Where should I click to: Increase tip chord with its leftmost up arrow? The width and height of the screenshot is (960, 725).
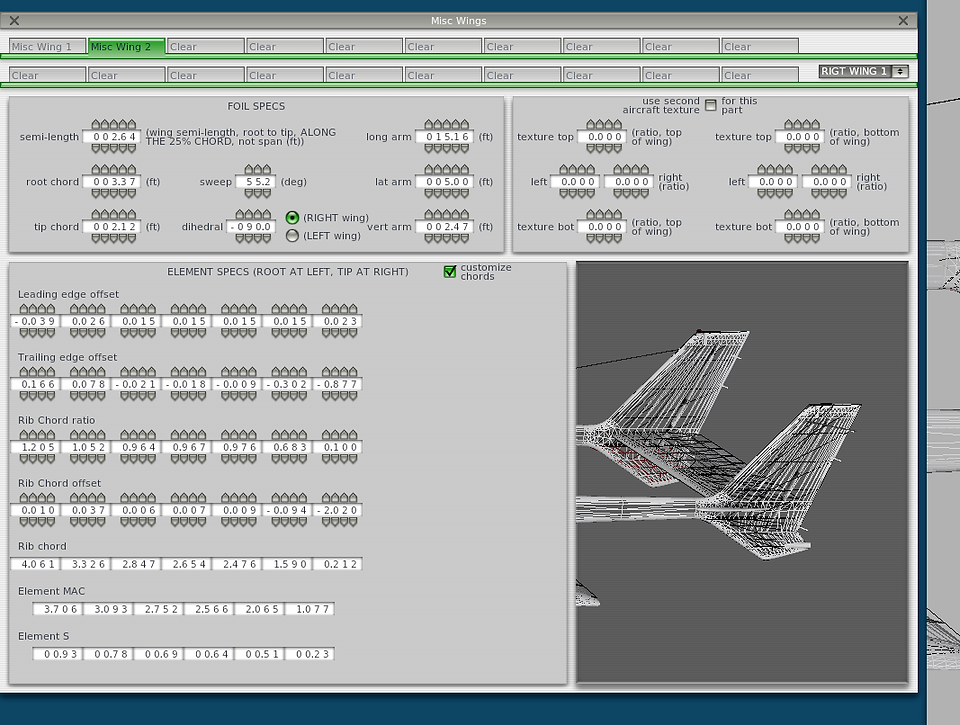pos(96,215)
